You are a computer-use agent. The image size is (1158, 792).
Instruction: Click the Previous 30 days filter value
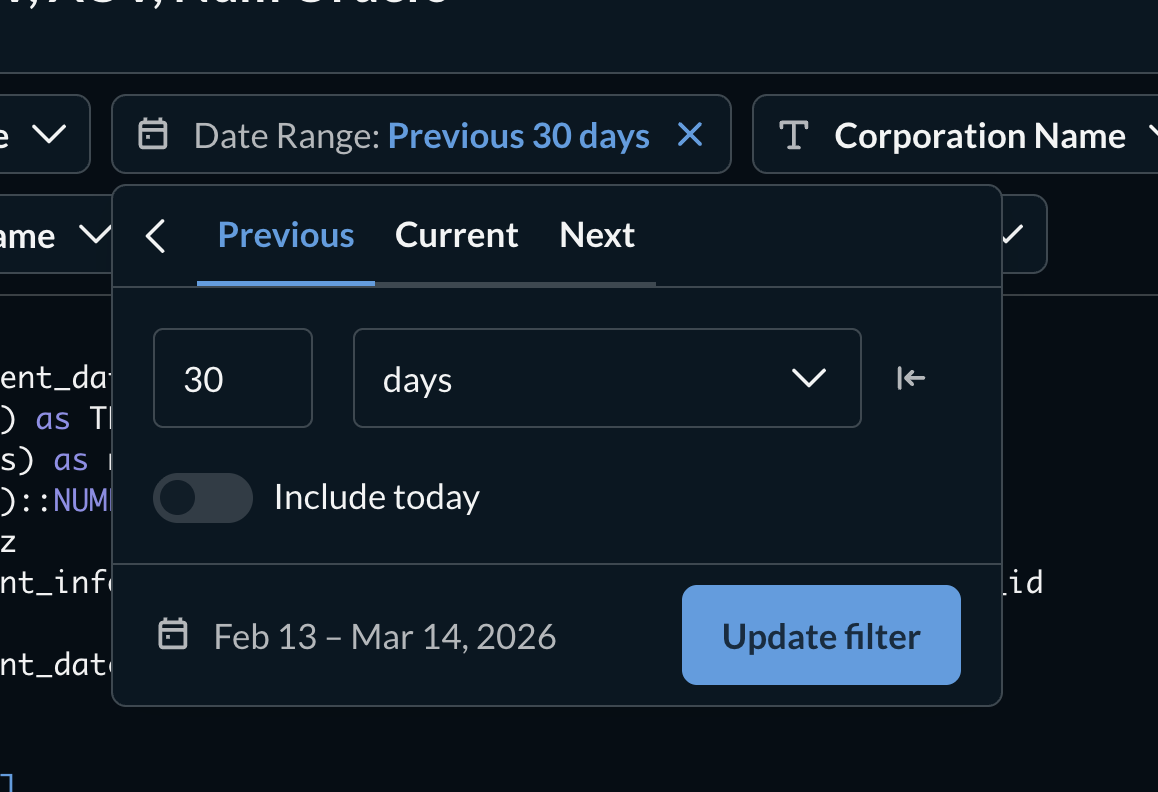pos(518,135)
